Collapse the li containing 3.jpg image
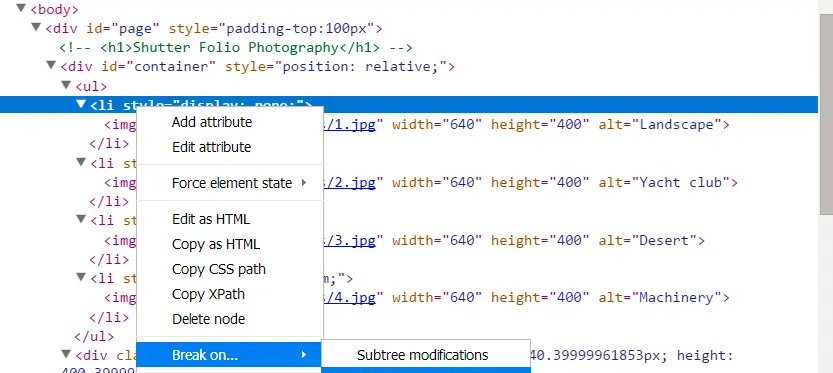This screenshot has height=373, width=833. [80, 219]
